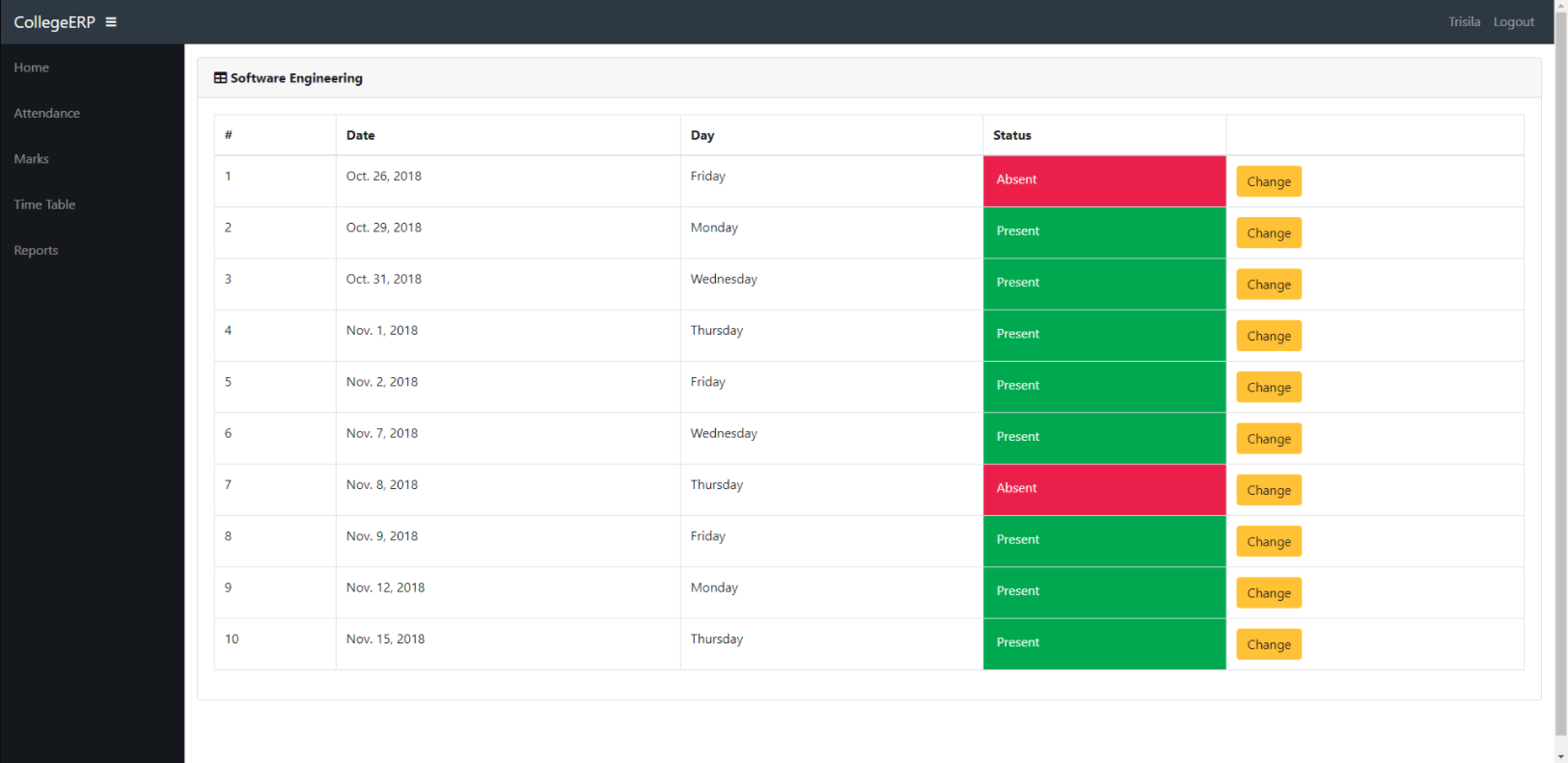Change status for Nov. 2, 2018
This screenshot has width=1568, height=763.
click(1269, 387)
